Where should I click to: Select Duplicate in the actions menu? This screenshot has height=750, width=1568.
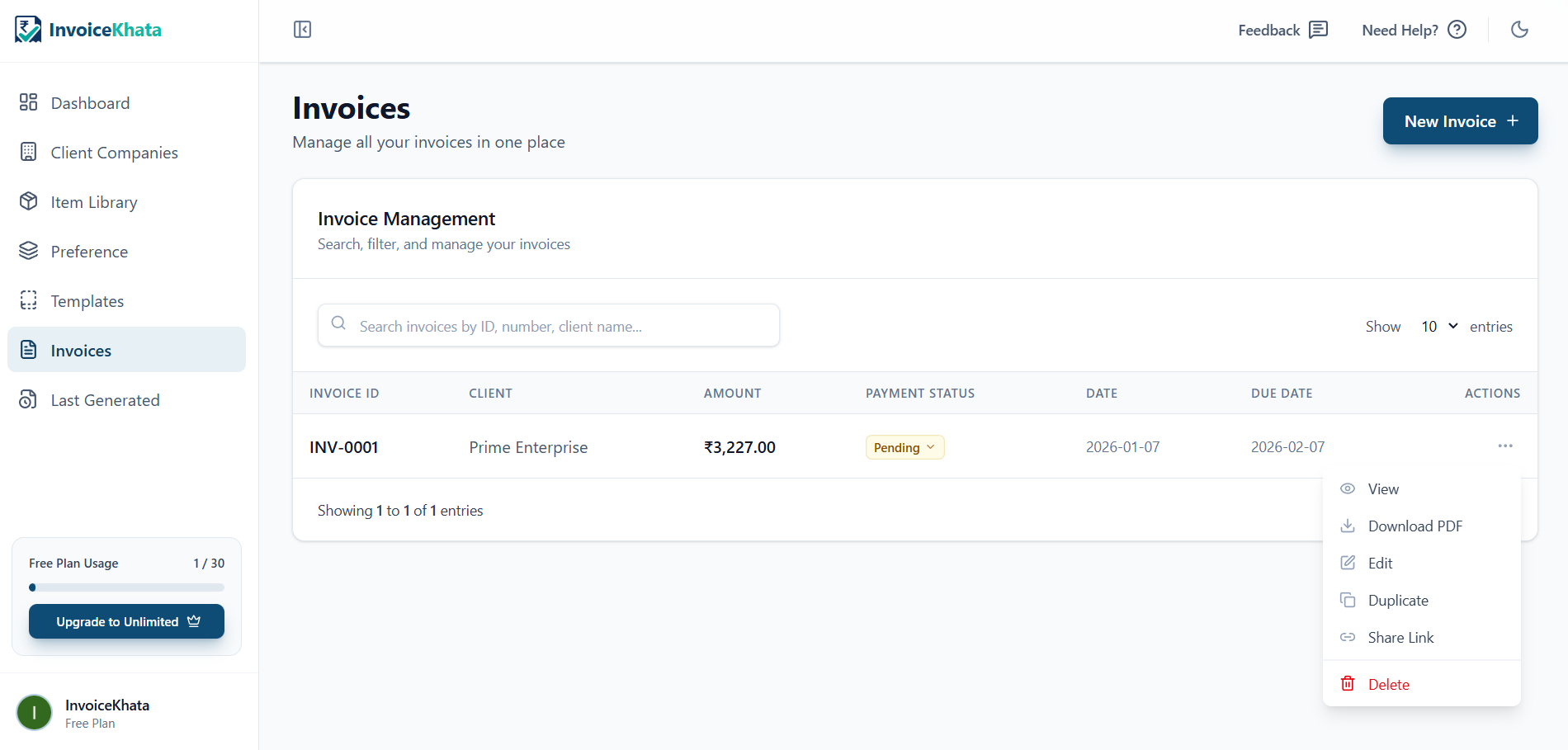(x=1398, y=600)
